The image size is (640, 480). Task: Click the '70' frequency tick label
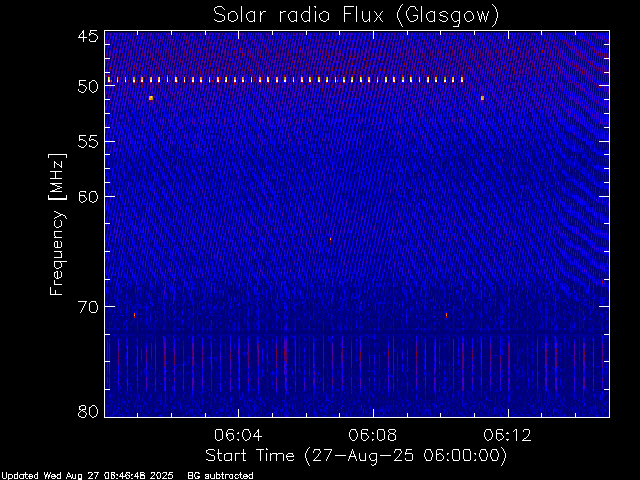tap(88, 307)
